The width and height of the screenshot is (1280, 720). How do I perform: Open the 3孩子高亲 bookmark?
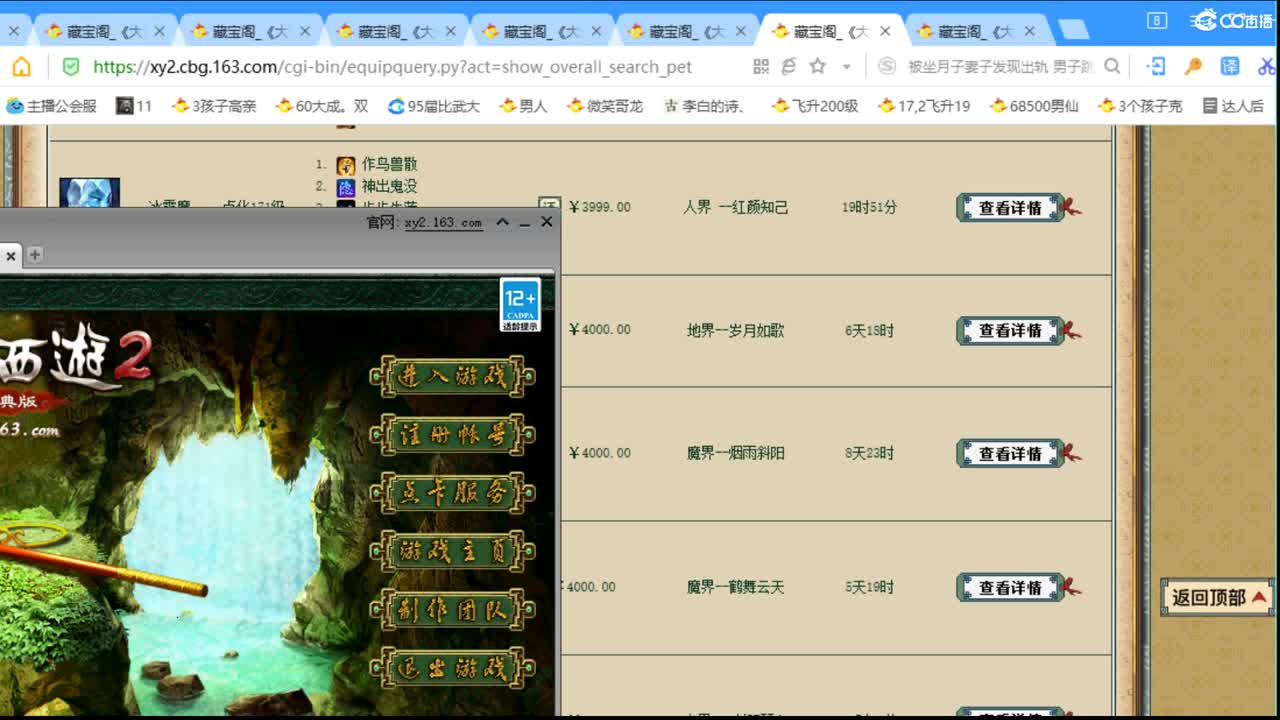[x=214, y=105]
